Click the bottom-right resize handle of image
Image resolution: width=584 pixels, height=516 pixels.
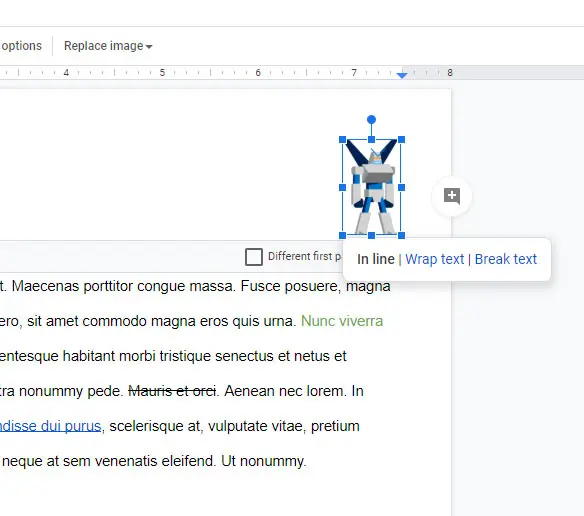point(401,235)
